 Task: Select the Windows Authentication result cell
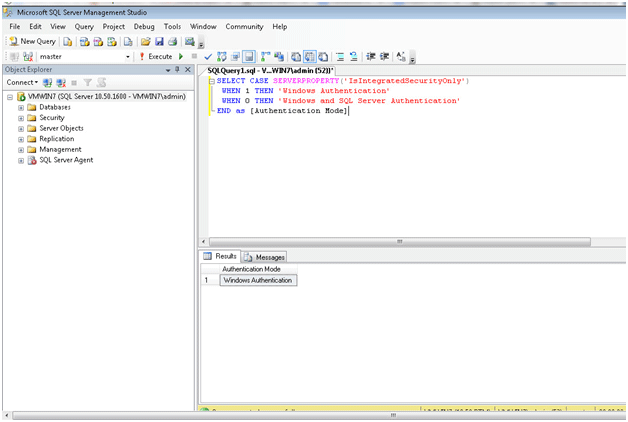pos(258,280)
